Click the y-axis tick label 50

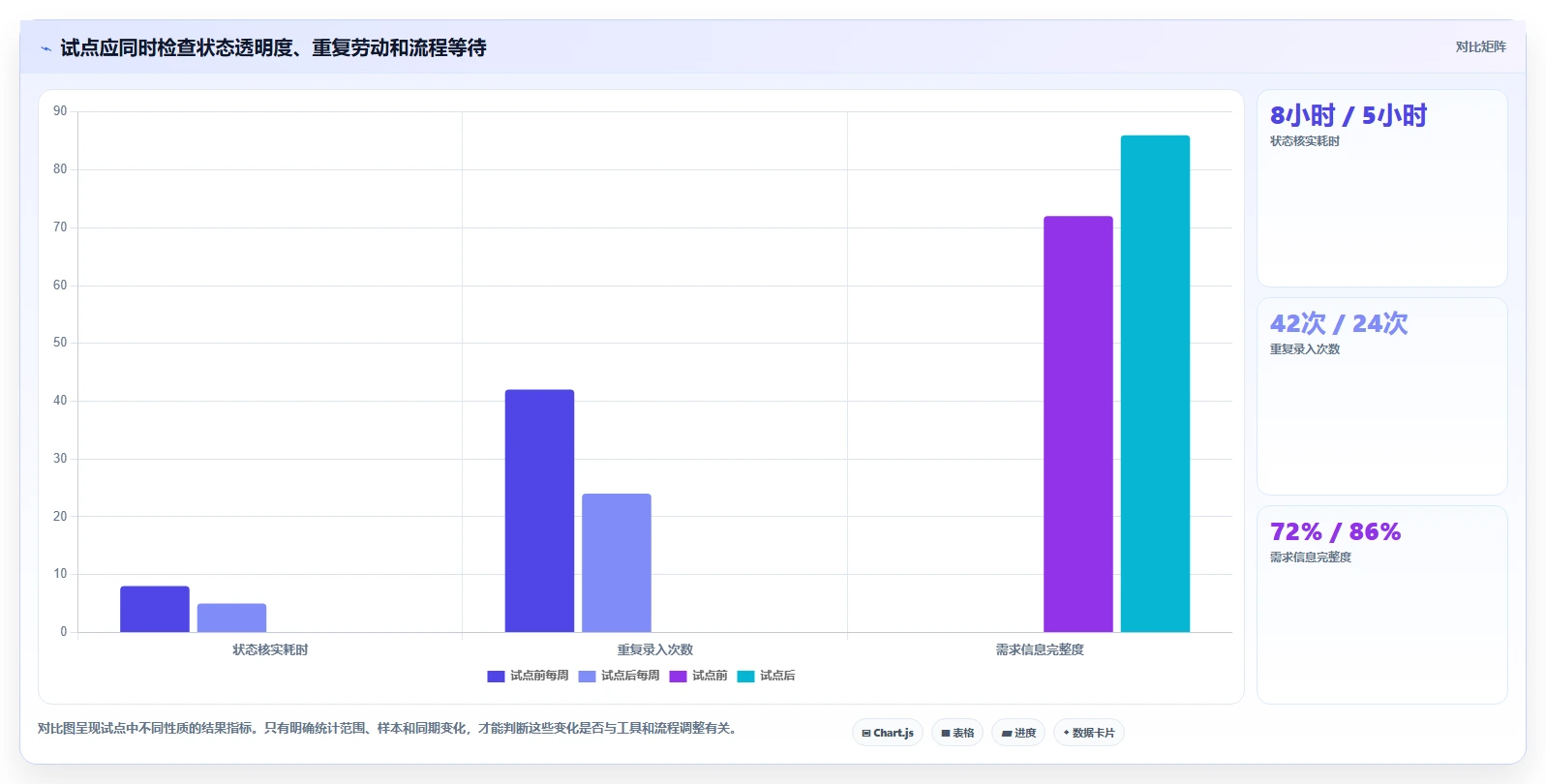click(60, 343)
